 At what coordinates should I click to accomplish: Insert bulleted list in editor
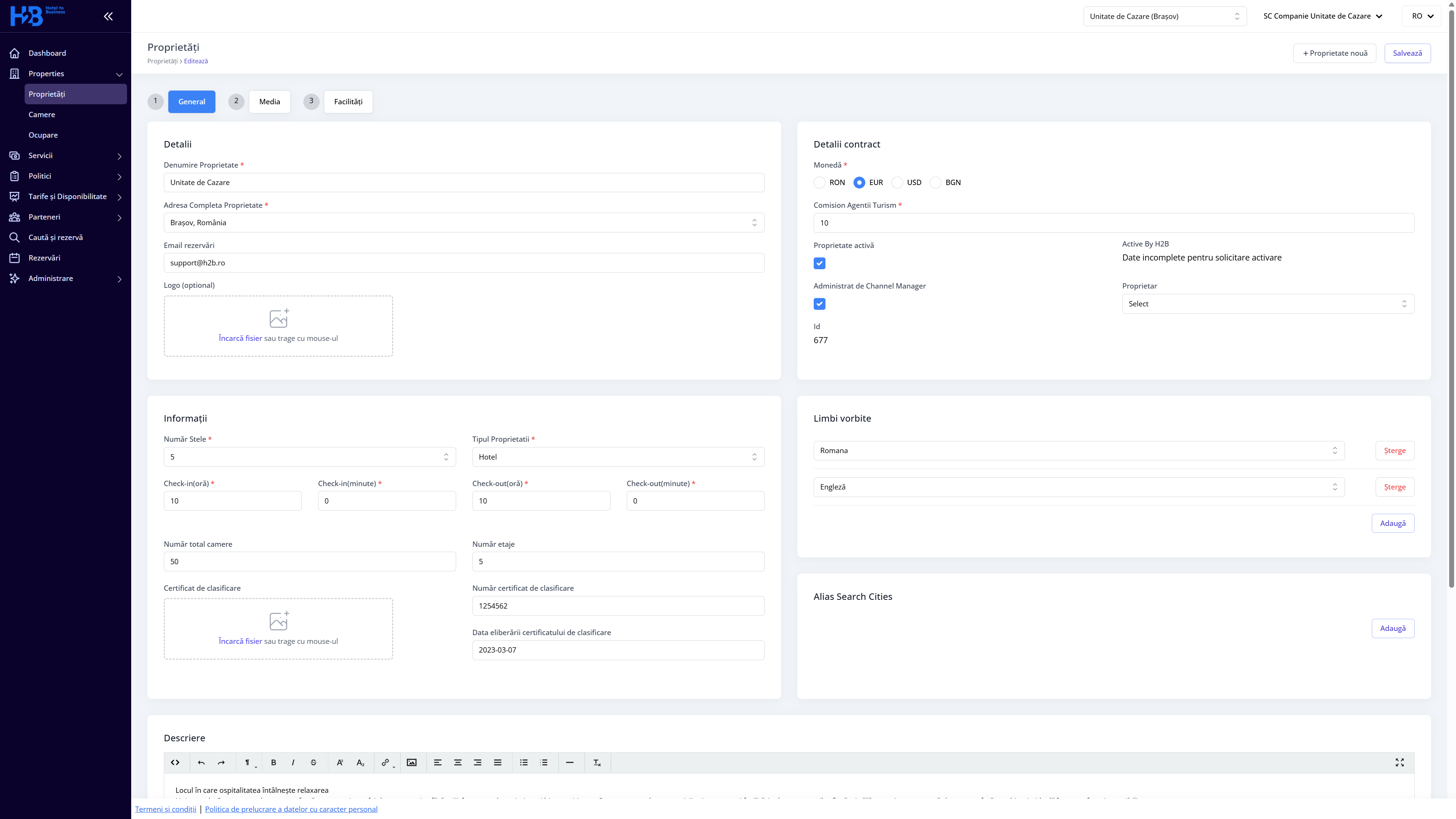pyautogui.click(x=524, y=763)
